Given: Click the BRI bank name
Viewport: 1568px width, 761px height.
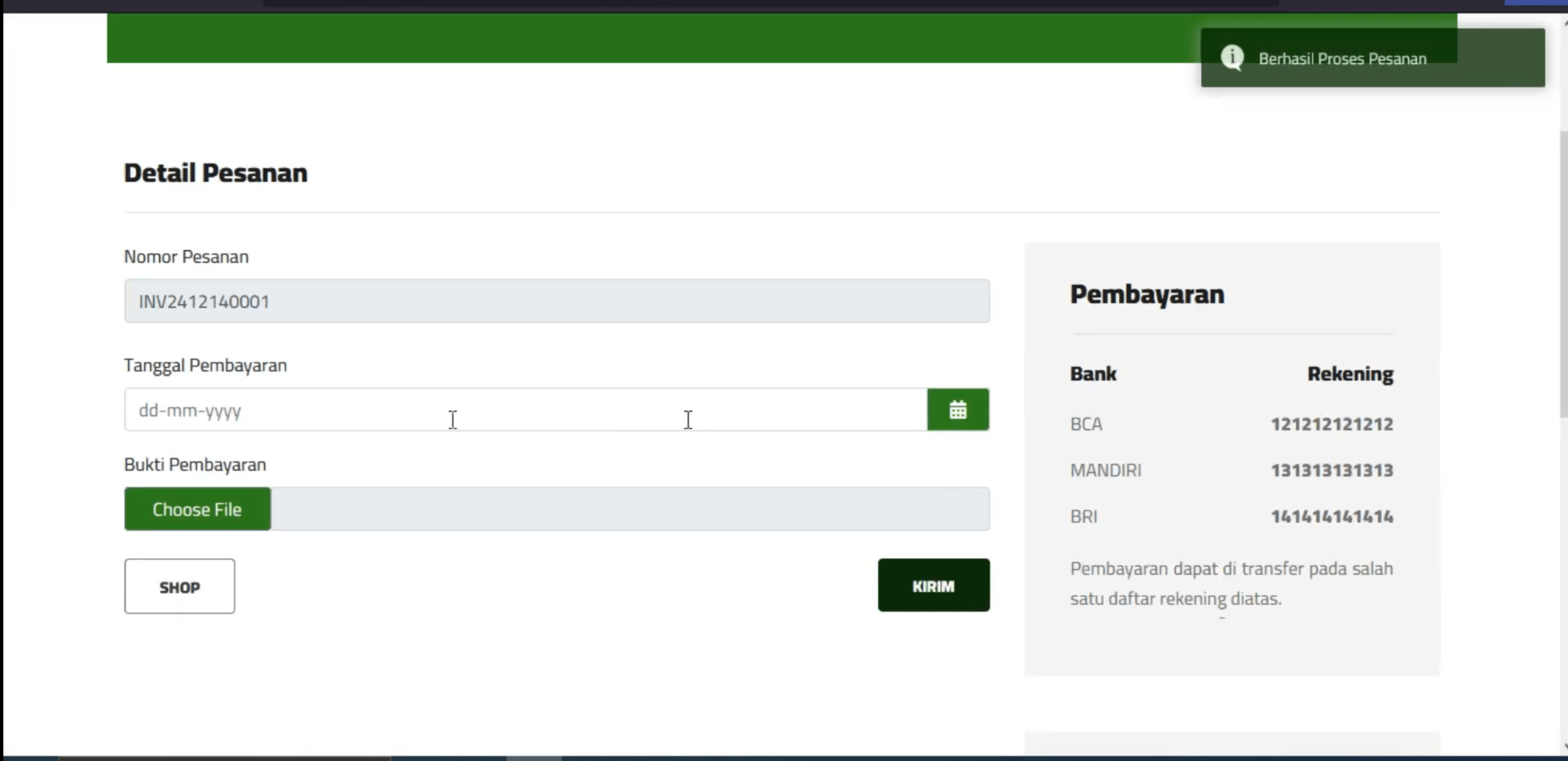Looking at the screenshot, I should coord(1083,517).
